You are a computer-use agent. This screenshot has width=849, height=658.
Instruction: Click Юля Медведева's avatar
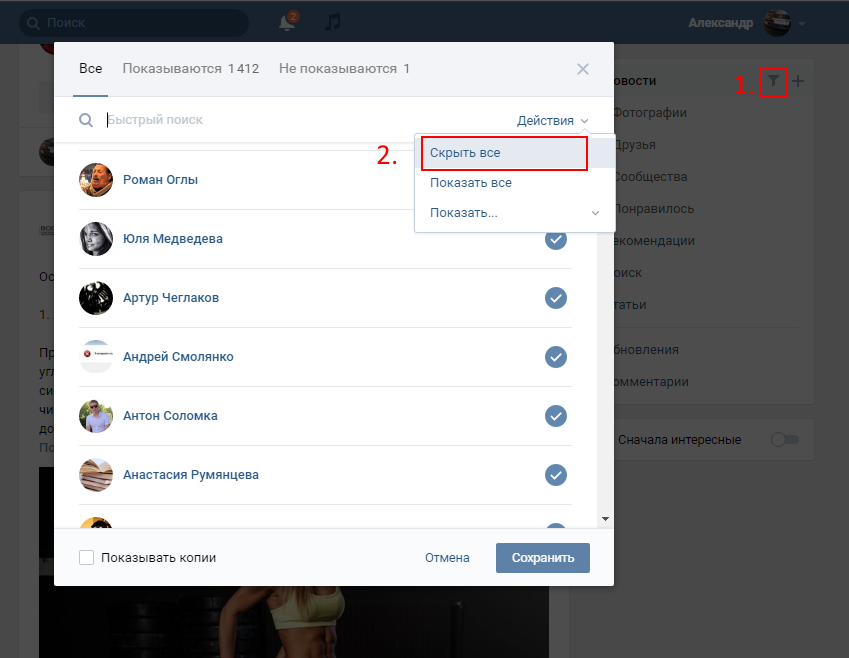tap(96, 239)
